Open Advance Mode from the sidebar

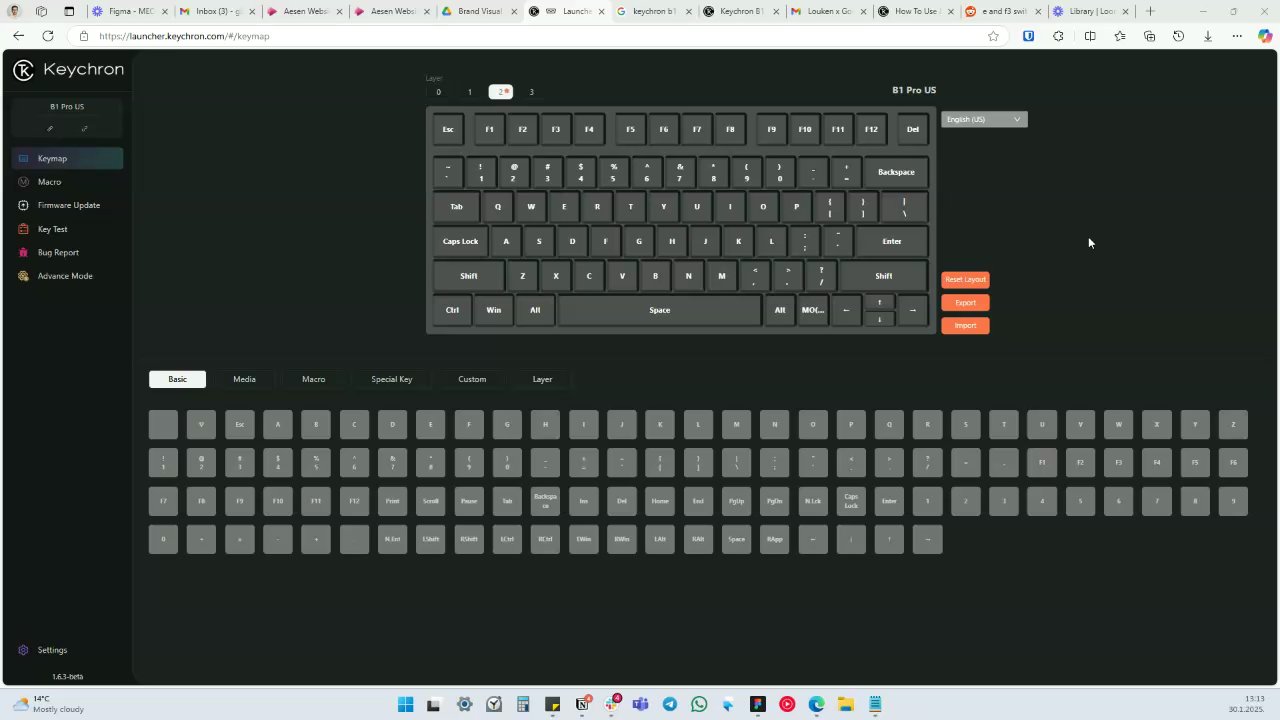(x=67, y=276)
